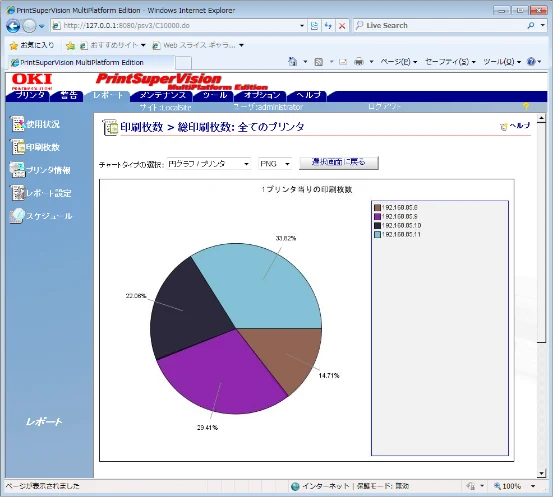Viewport: 553px width, 497px height.
Task: Click the ログアウト link
Action: point(384,107)
